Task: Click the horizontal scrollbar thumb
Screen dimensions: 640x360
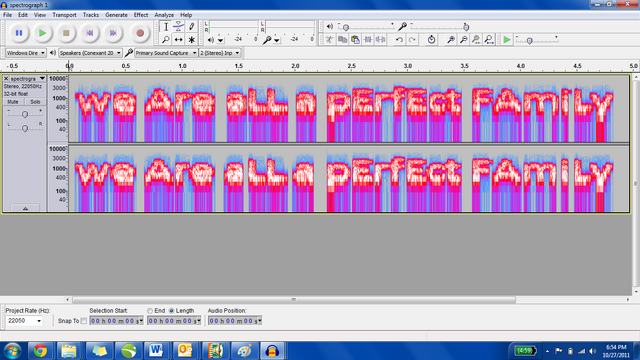Action: (294, 300)
